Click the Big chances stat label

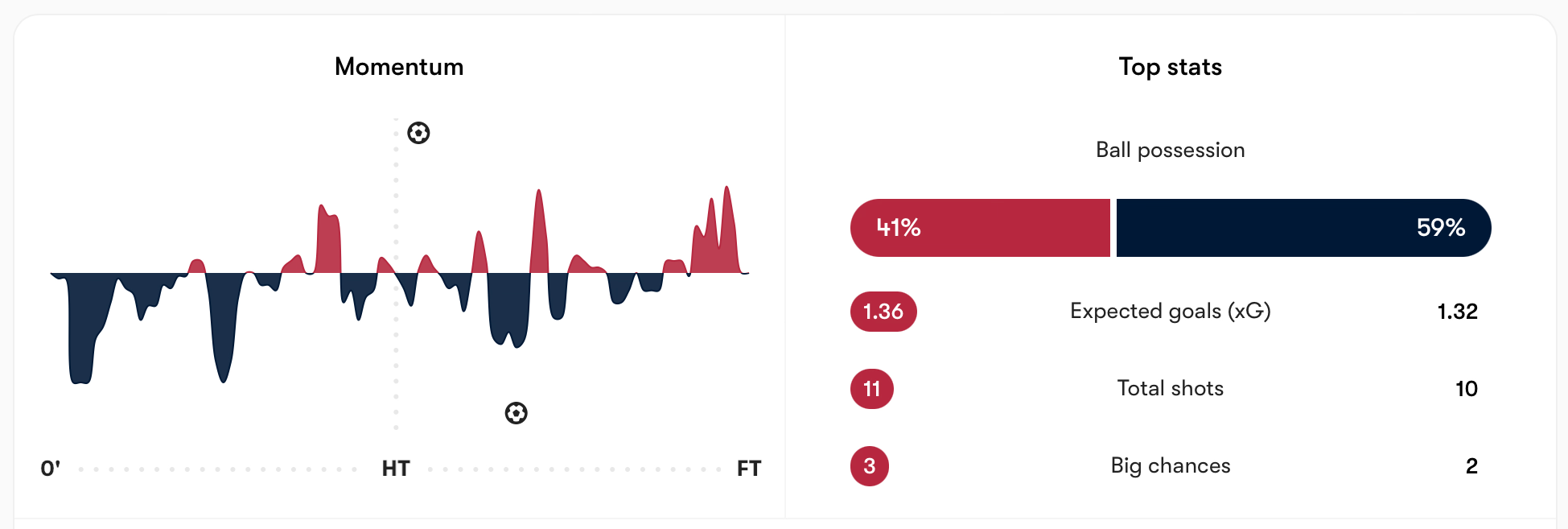(x=1170, y=466)
